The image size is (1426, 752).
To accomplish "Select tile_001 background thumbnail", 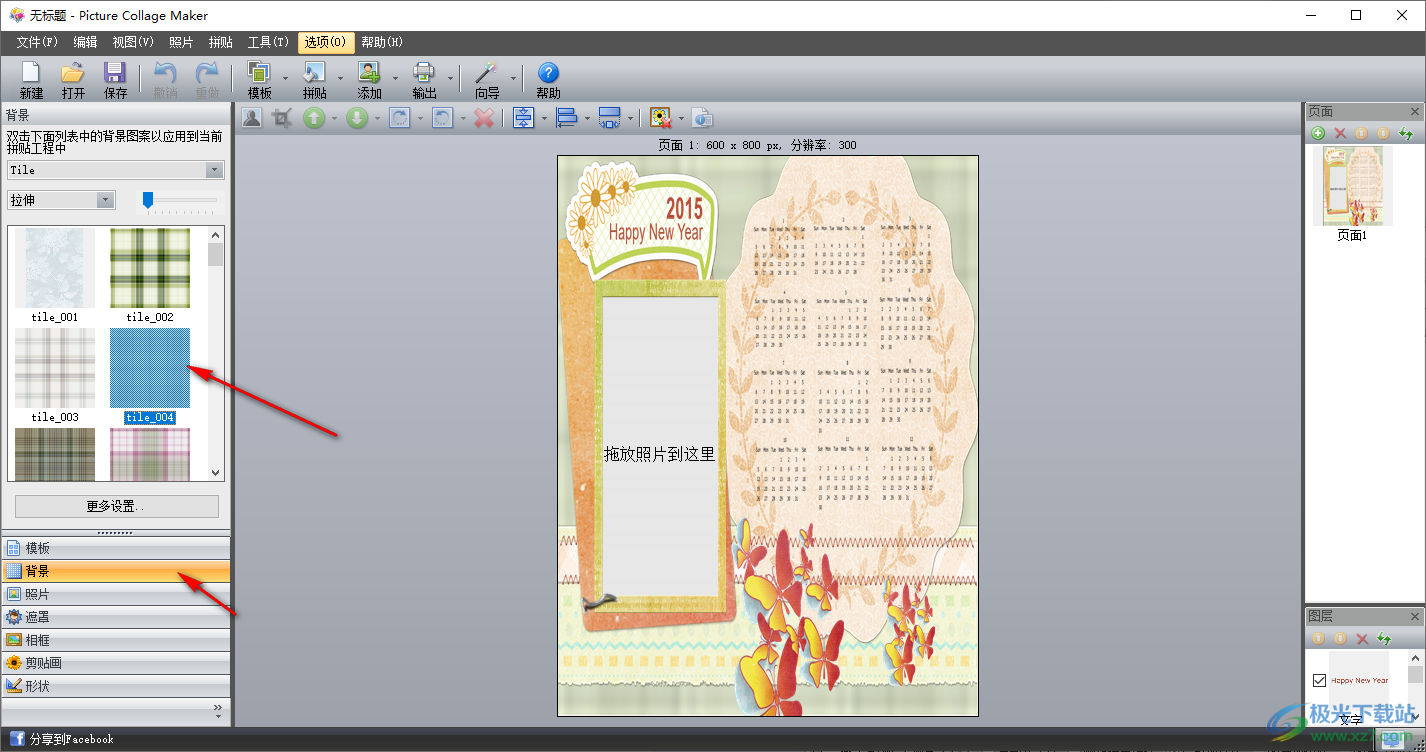I will [x=55, y=268].
